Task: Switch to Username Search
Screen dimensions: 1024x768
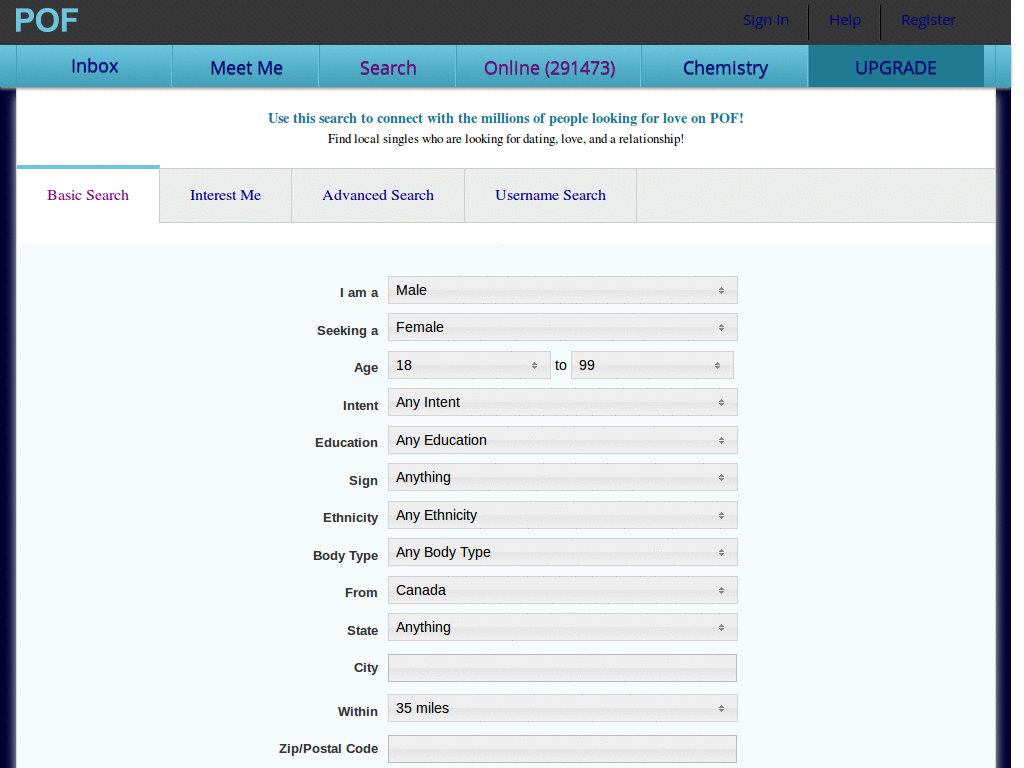Action: (550, 195)
